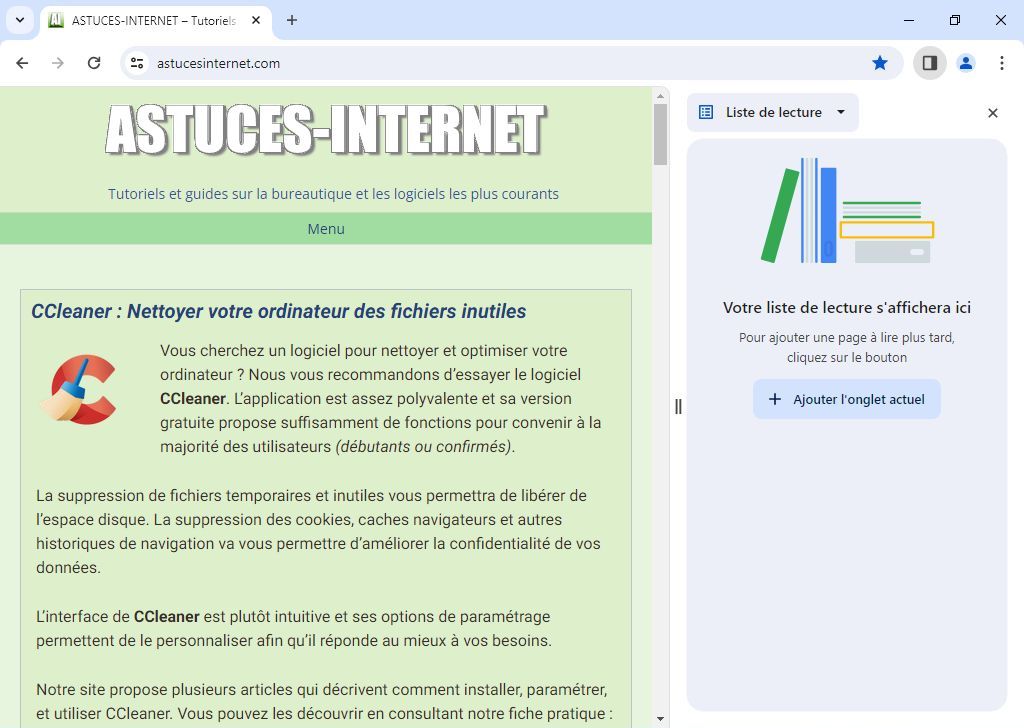Open the tab search chevron at top left
Image resolution: width=1024 pixels, height=728 pixels.
(19, 20)
